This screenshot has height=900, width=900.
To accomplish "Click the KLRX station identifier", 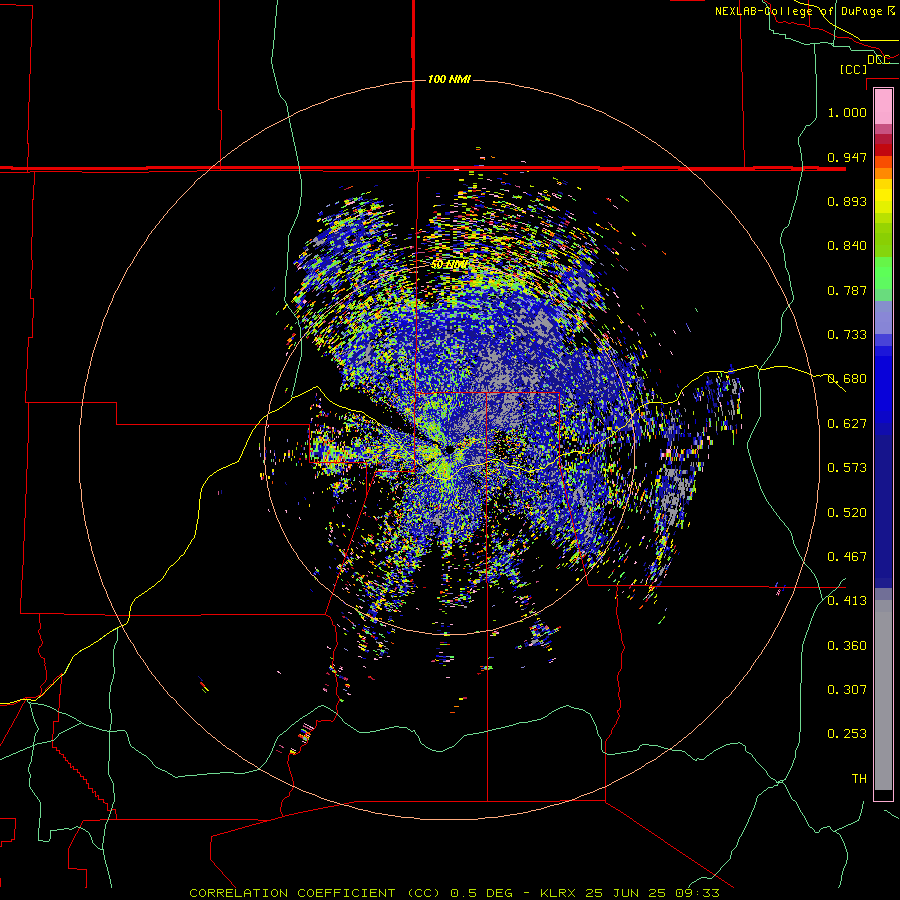I will coord(560,893).
